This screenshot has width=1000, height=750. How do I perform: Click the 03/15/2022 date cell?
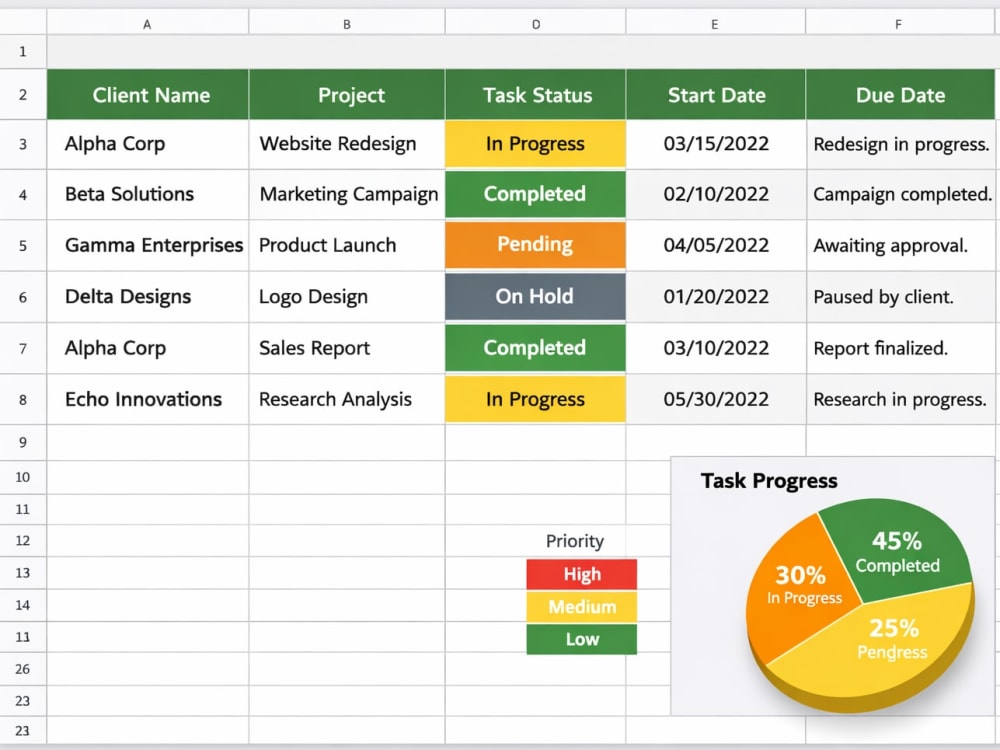[x=716, y=144]
